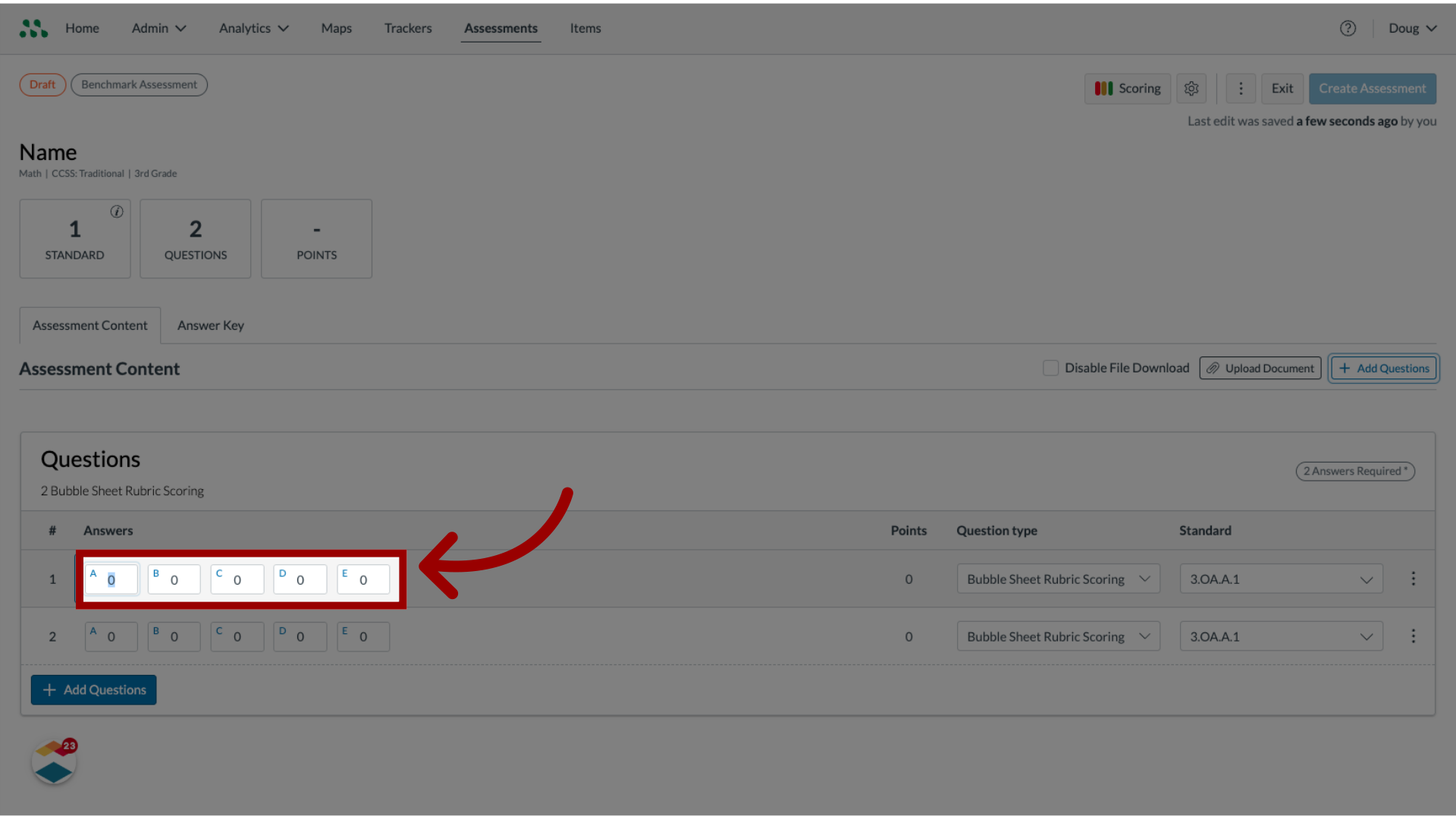This screenshot has width=1456, height=819.
Task: Click the green app logo icon
Action: click(33, 28)
